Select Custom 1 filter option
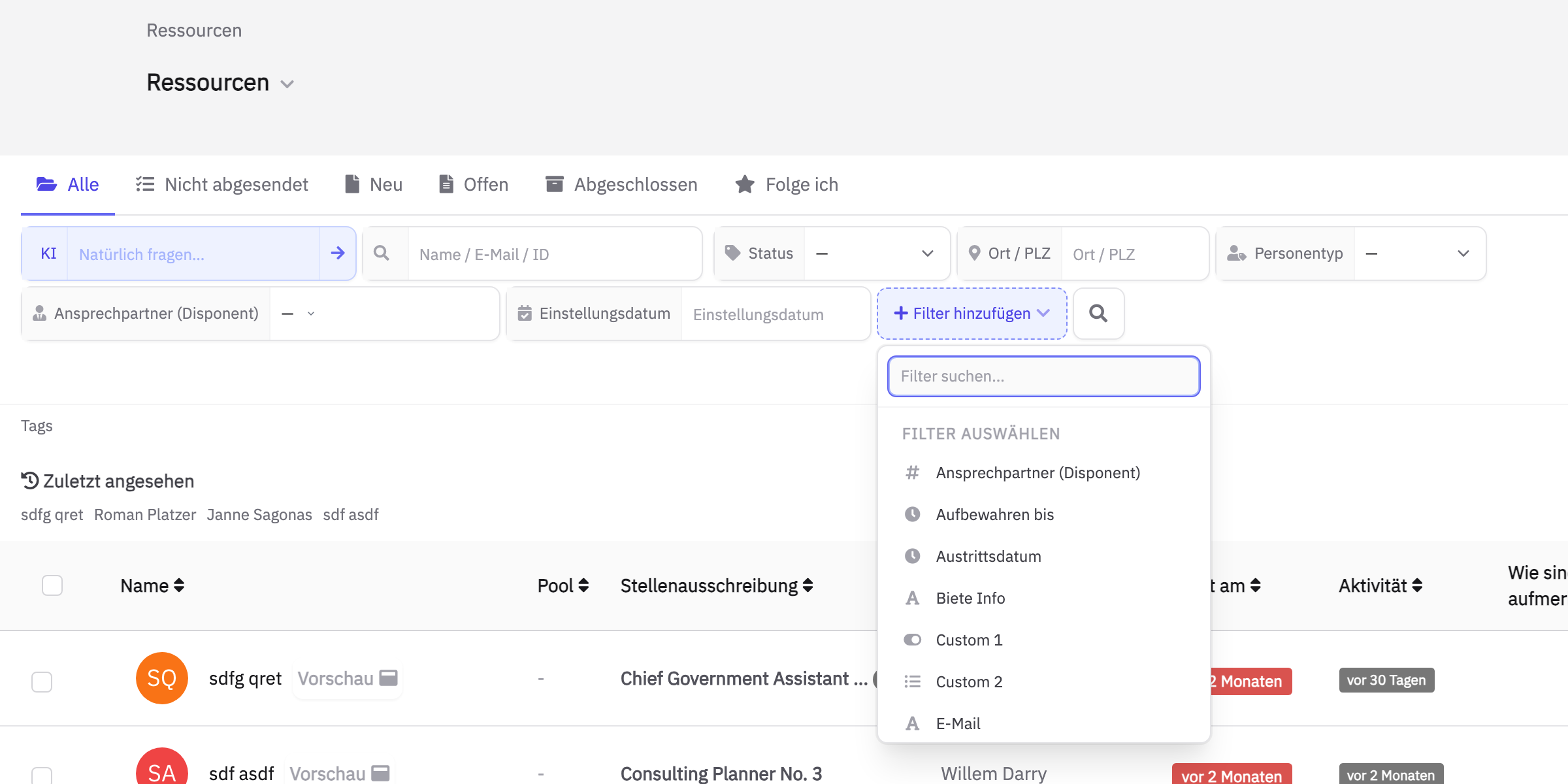 tap(1044, 640)
